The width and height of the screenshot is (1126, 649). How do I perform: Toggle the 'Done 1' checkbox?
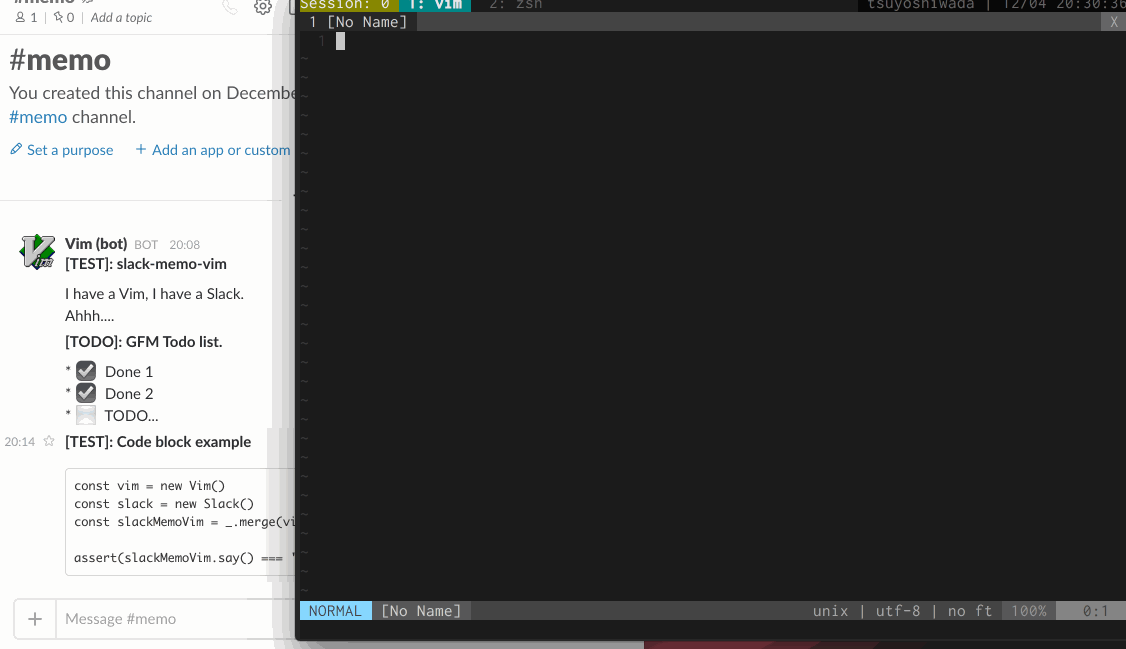click(x=86, y=371)
